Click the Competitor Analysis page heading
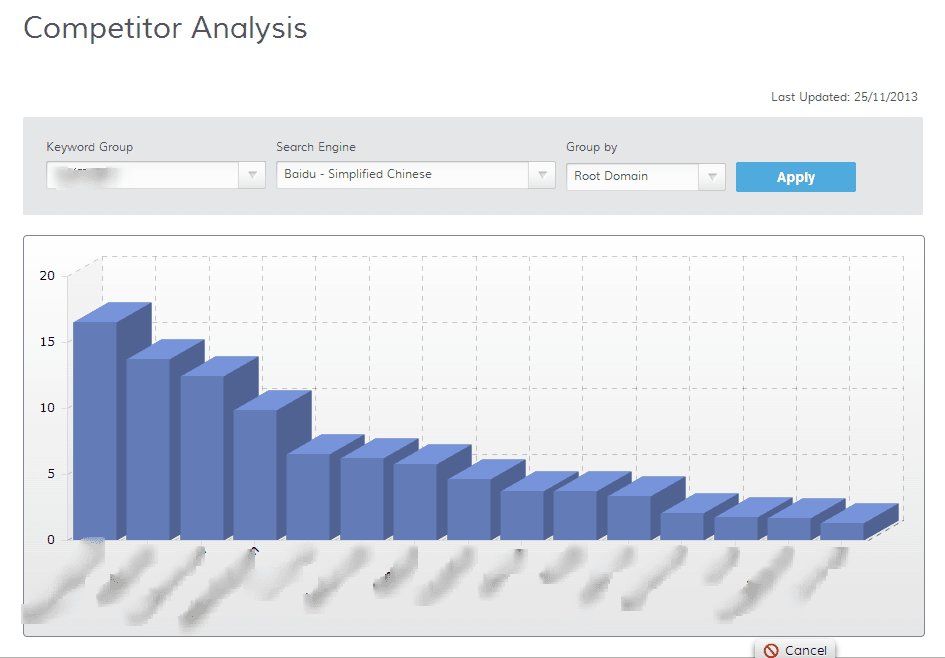 [164, 28]
